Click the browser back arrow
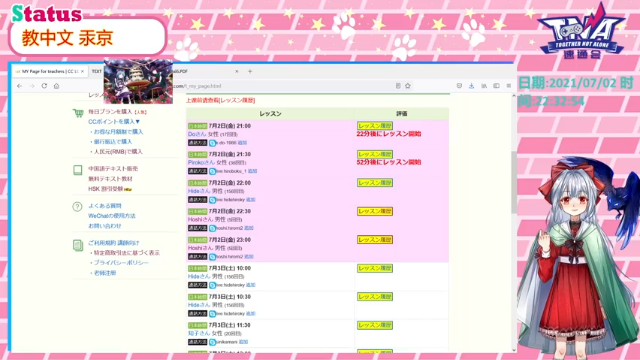 coord(20,86)
